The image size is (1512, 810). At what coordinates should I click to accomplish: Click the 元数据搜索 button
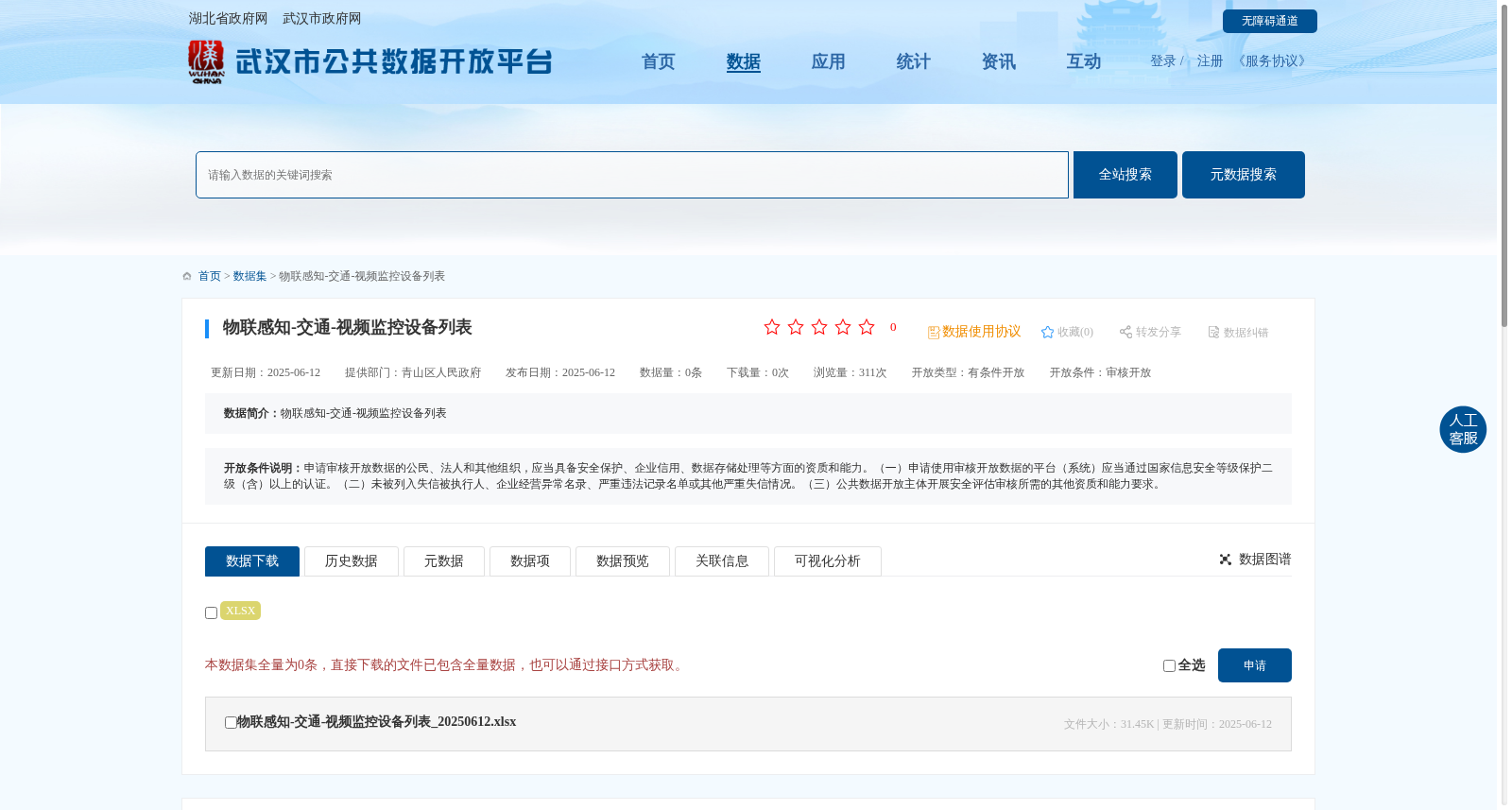click(1244, 175)
